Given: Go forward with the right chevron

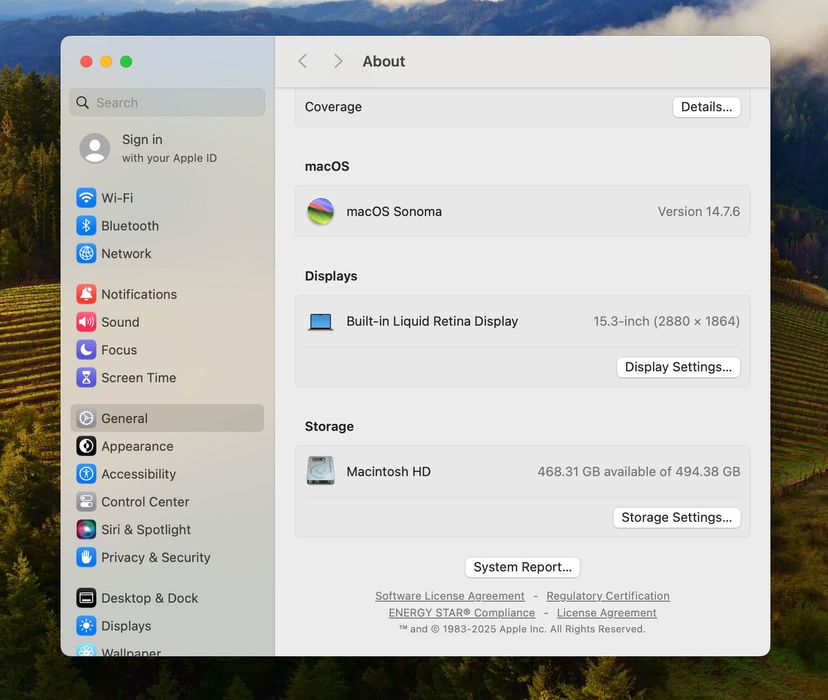Looking at the screenshot, I should tap(338, 61).
